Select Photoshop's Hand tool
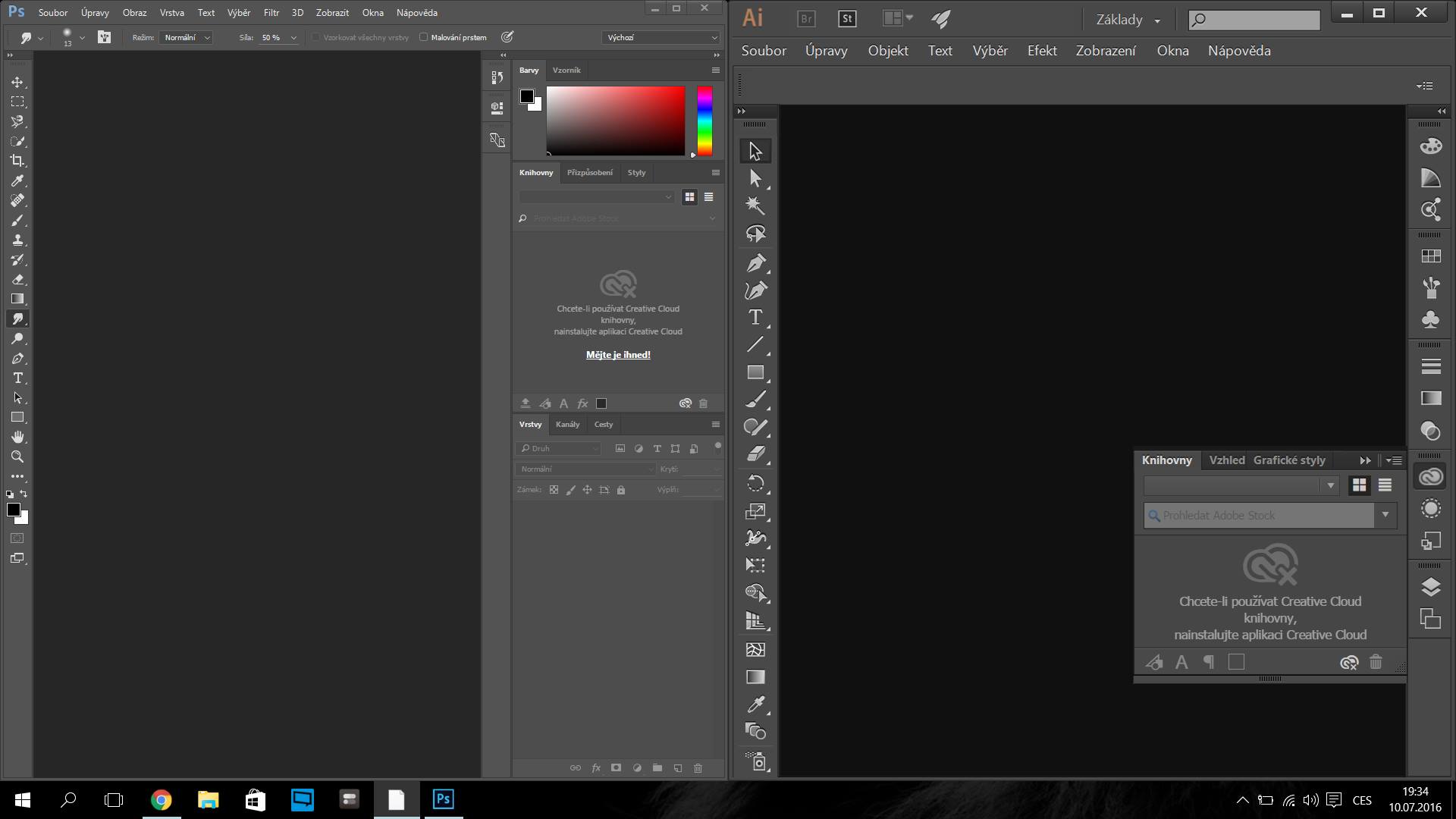This screenshot has width=1456, height=819. point(17,437)
